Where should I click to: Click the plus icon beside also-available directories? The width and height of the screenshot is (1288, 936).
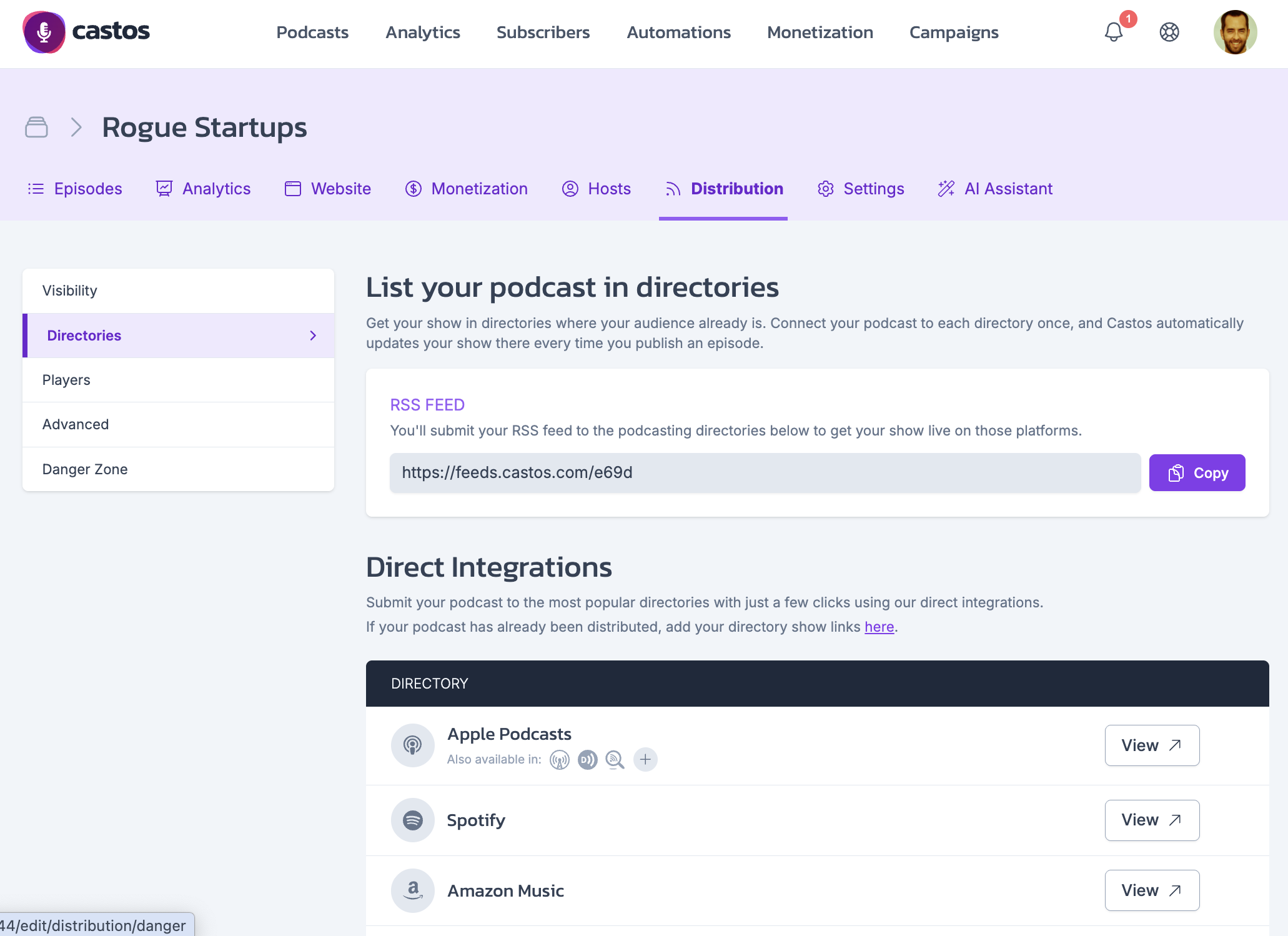coord(645,759)
